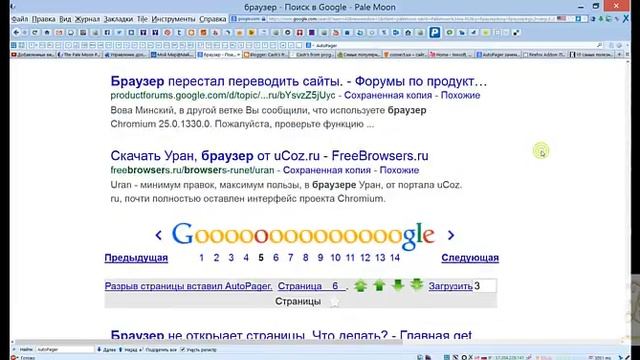The height and width of the screenshot is (360, 640).
Task: Click the Загрузить link
Action: click(450, 286)
